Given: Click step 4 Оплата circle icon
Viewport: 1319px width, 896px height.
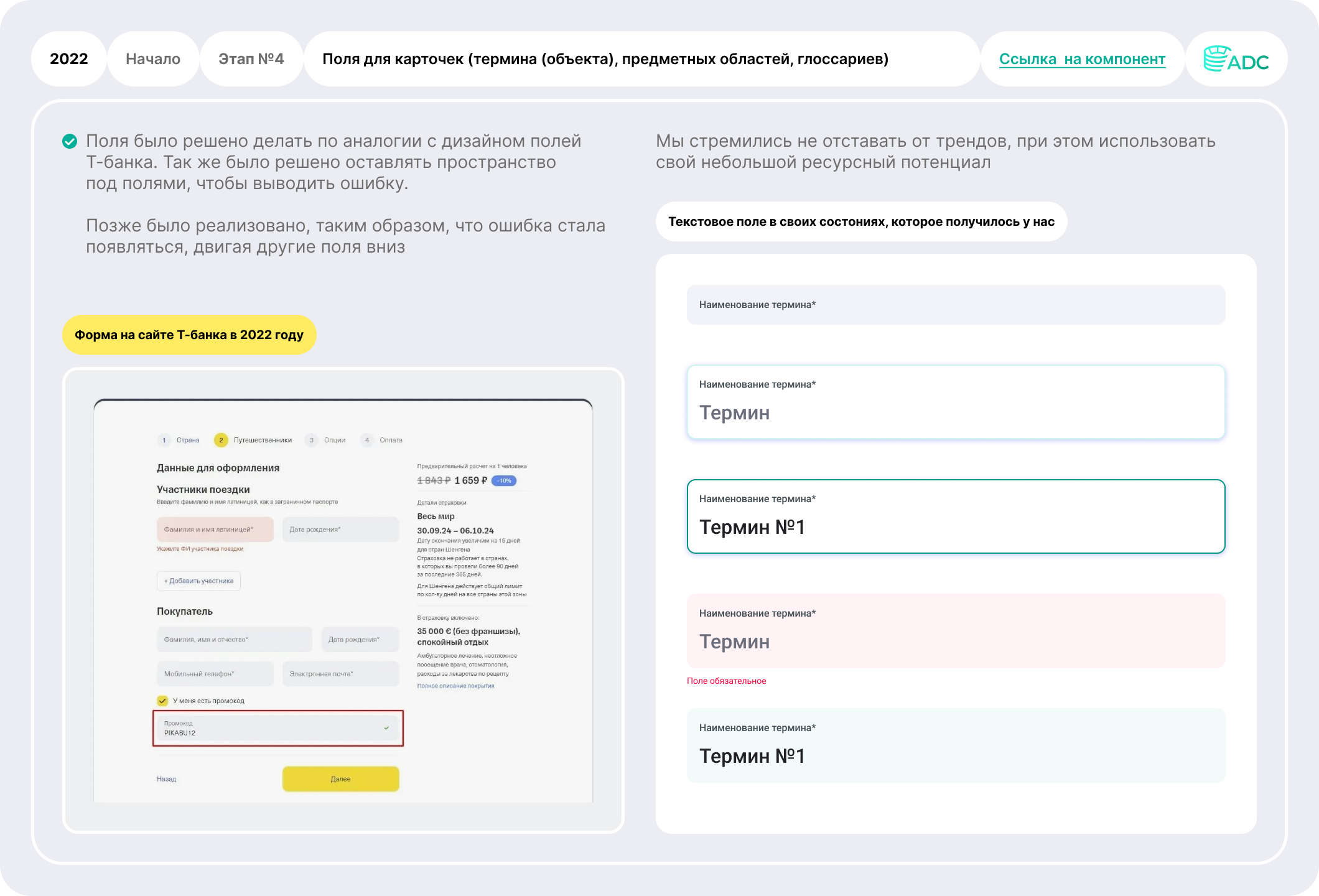Looking at the screenshot, I should 367,440.
